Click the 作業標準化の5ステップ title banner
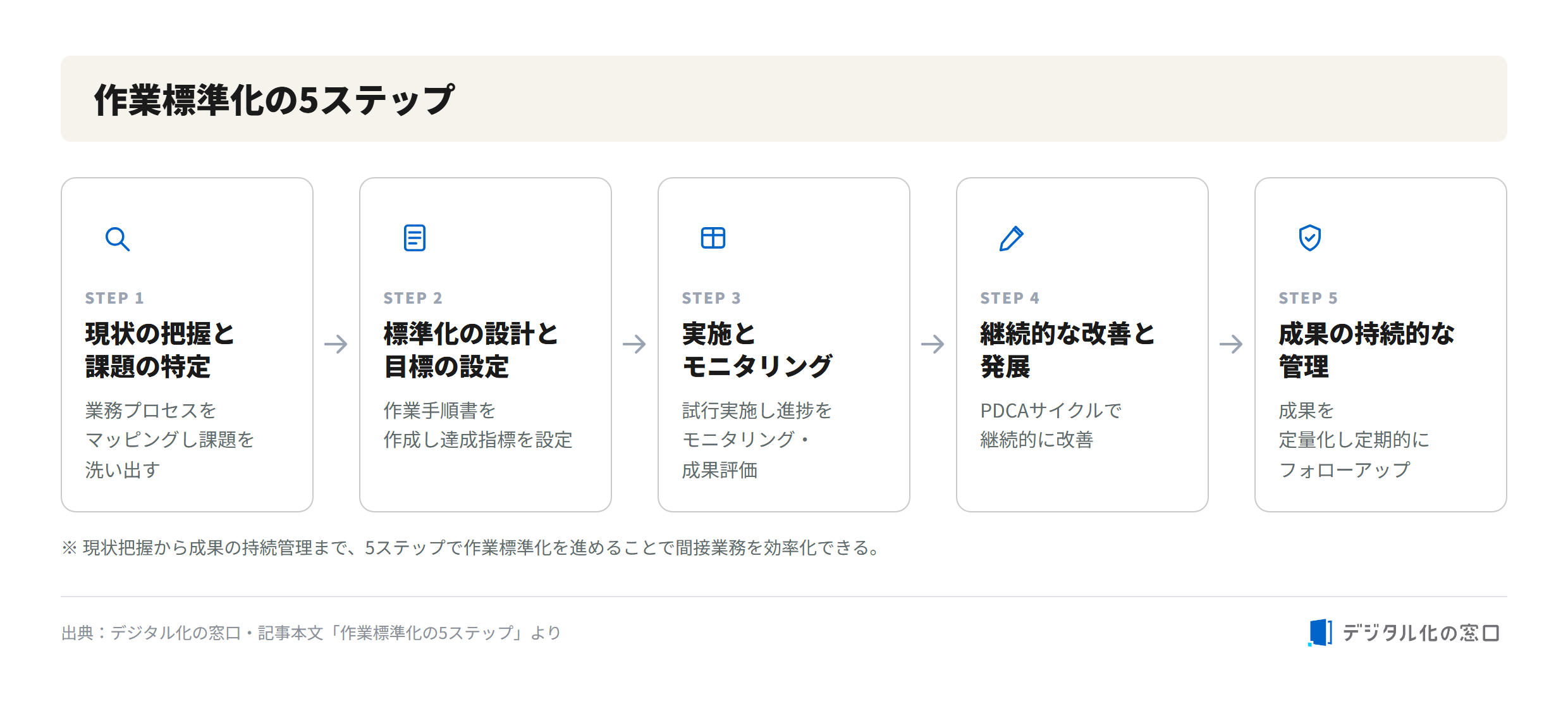 (784, 99)
